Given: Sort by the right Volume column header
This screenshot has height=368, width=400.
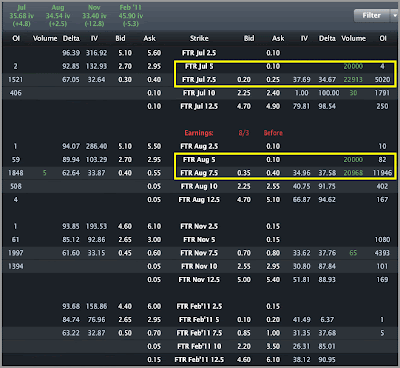Looking at the screenshot, I should coord(353,38).
